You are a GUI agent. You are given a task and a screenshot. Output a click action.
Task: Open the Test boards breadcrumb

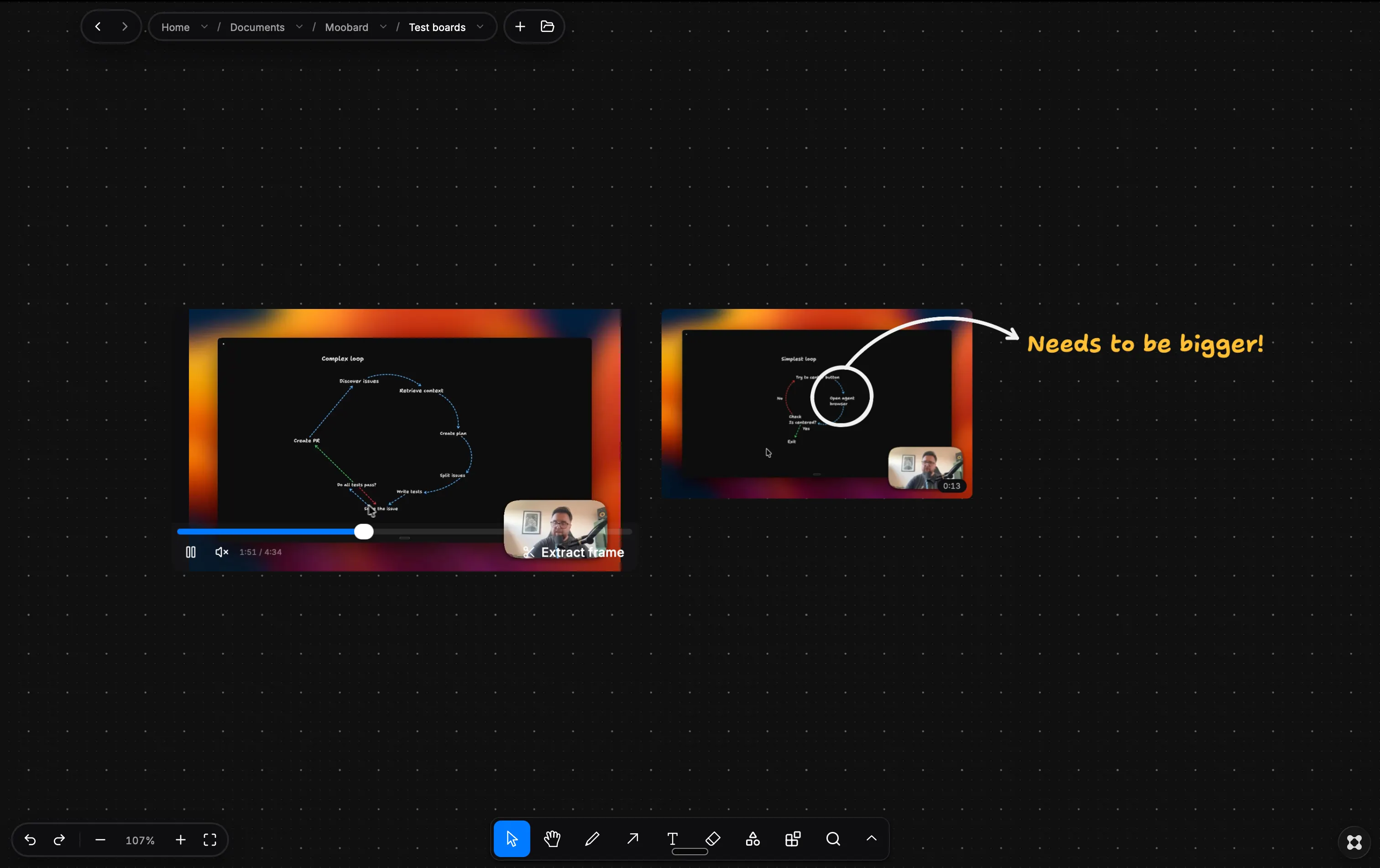[x=437, y=27]
